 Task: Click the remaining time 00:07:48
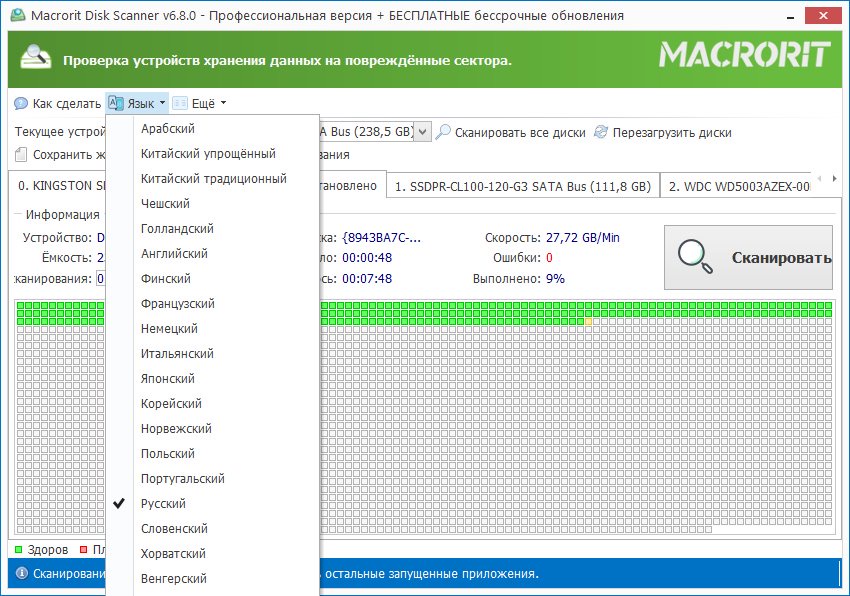[367, 279]
